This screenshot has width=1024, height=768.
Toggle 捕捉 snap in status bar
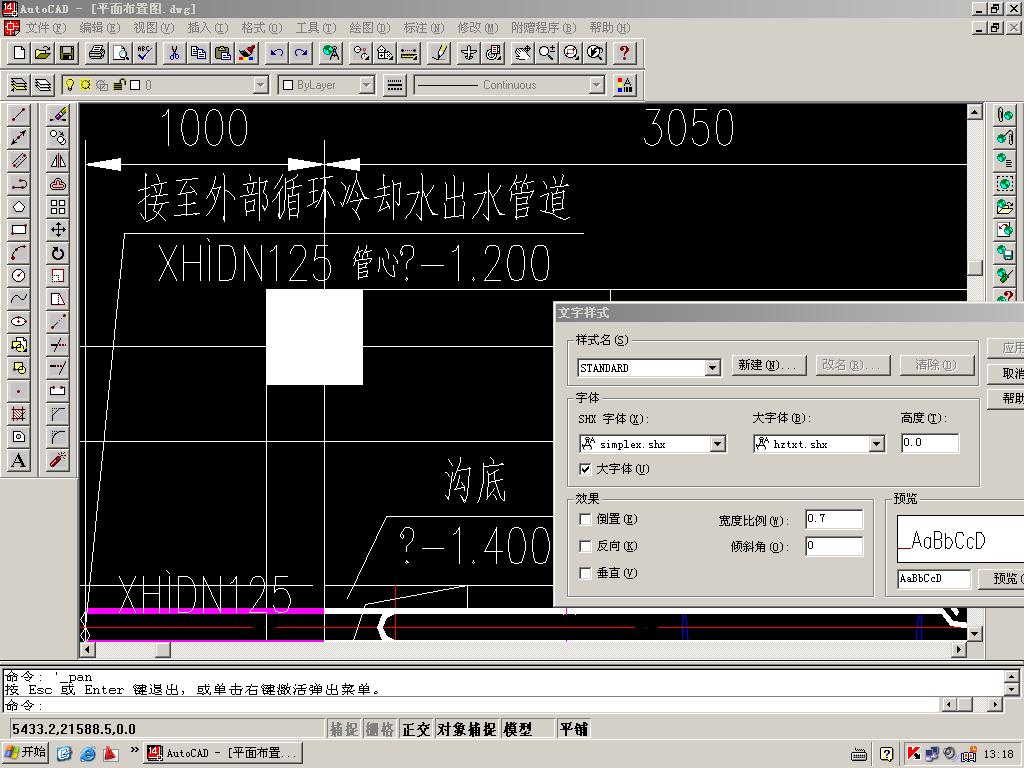[344, 729]
